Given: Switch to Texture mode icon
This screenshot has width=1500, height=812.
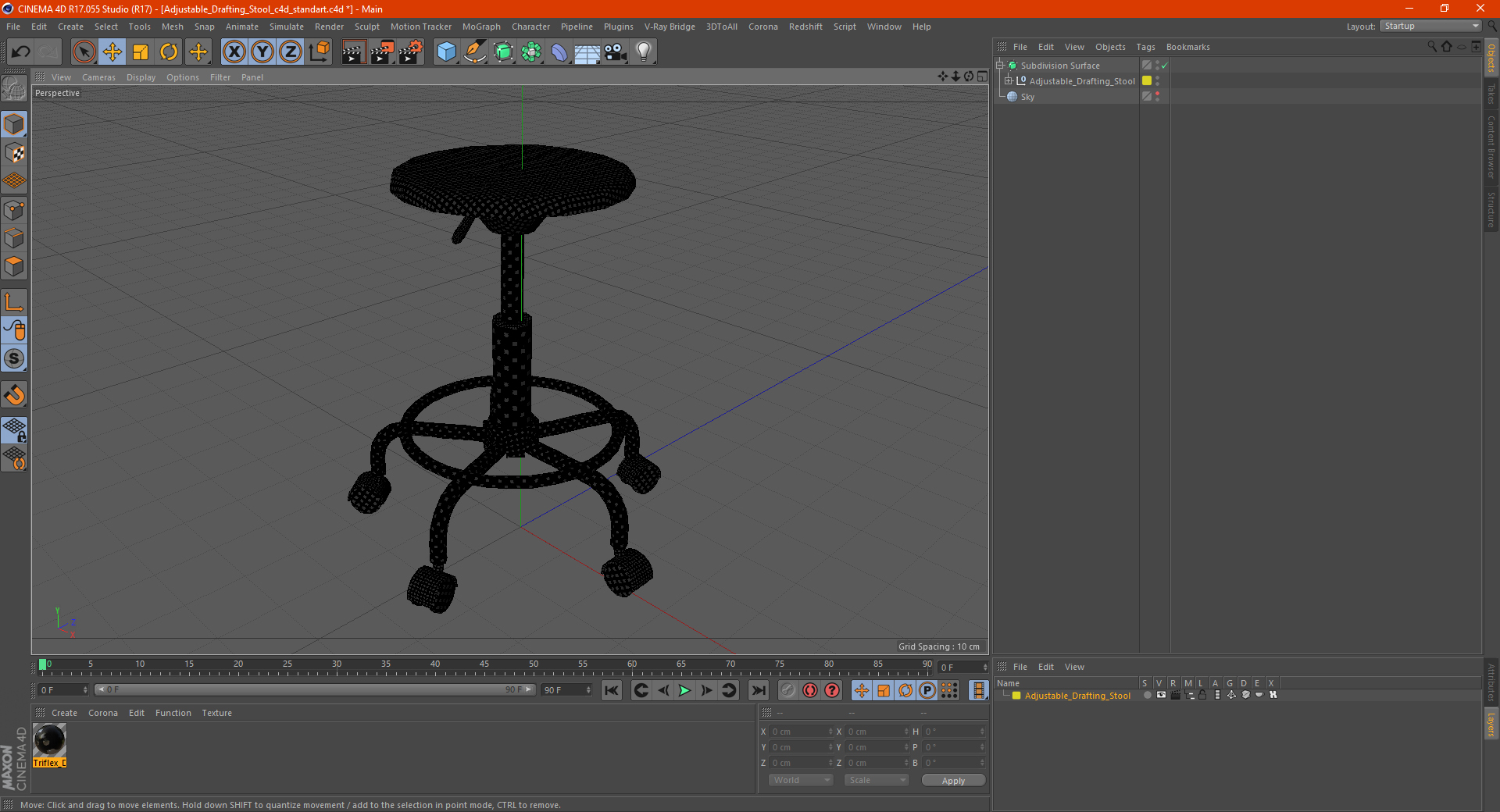Looking at the screenshot, I should pos(14,153).
